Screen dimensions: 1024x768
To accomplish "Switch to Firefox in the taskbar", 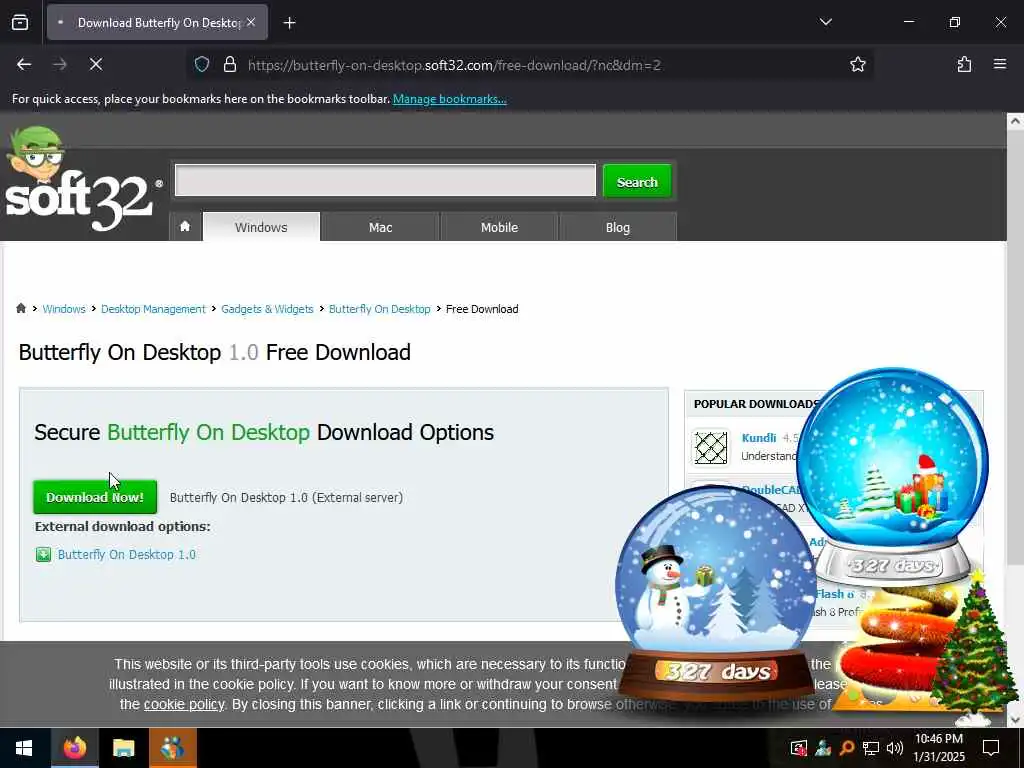I will click(74, 748).
